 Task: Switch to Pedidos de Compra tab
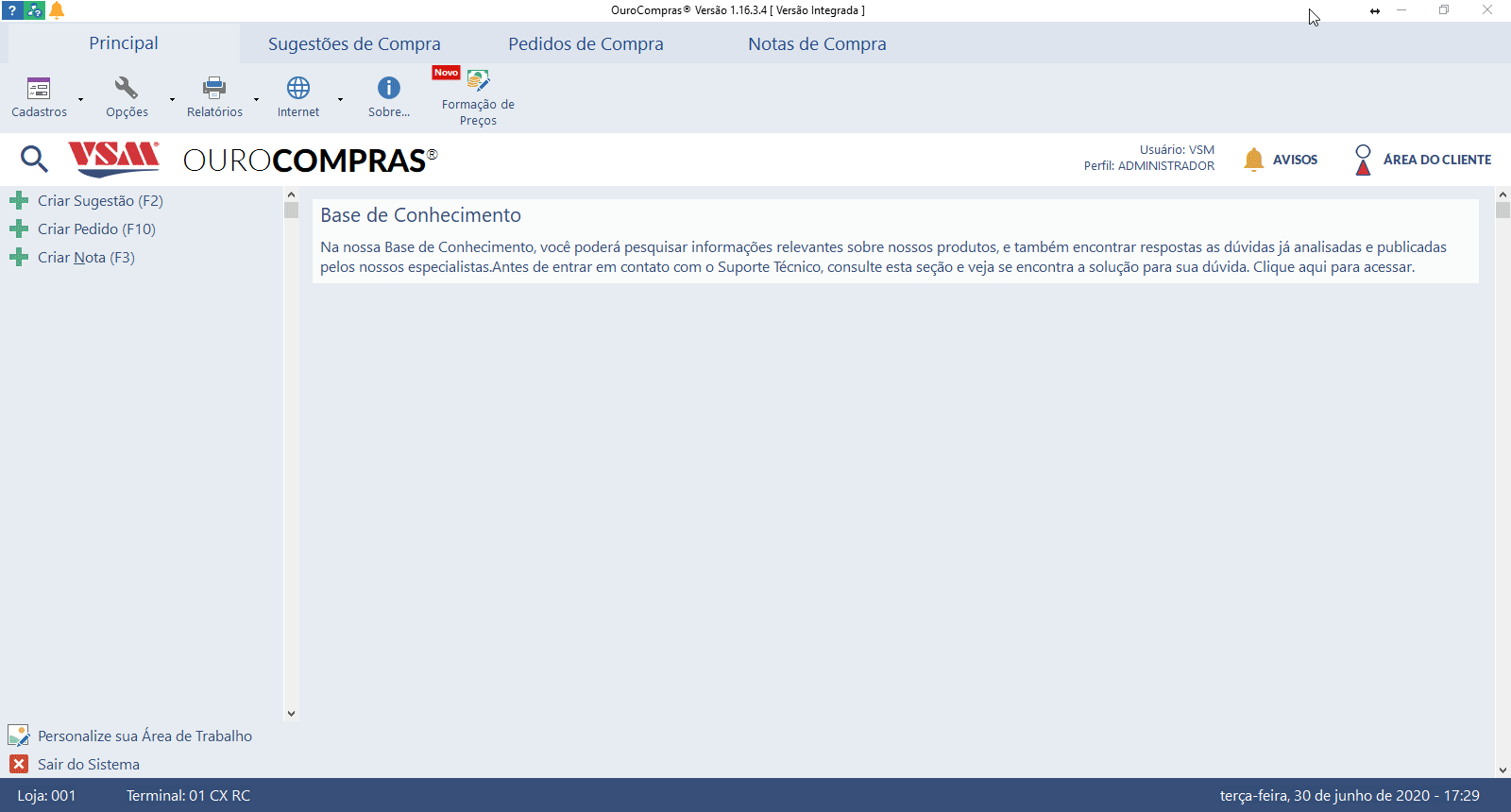click(x=586, y=43)
